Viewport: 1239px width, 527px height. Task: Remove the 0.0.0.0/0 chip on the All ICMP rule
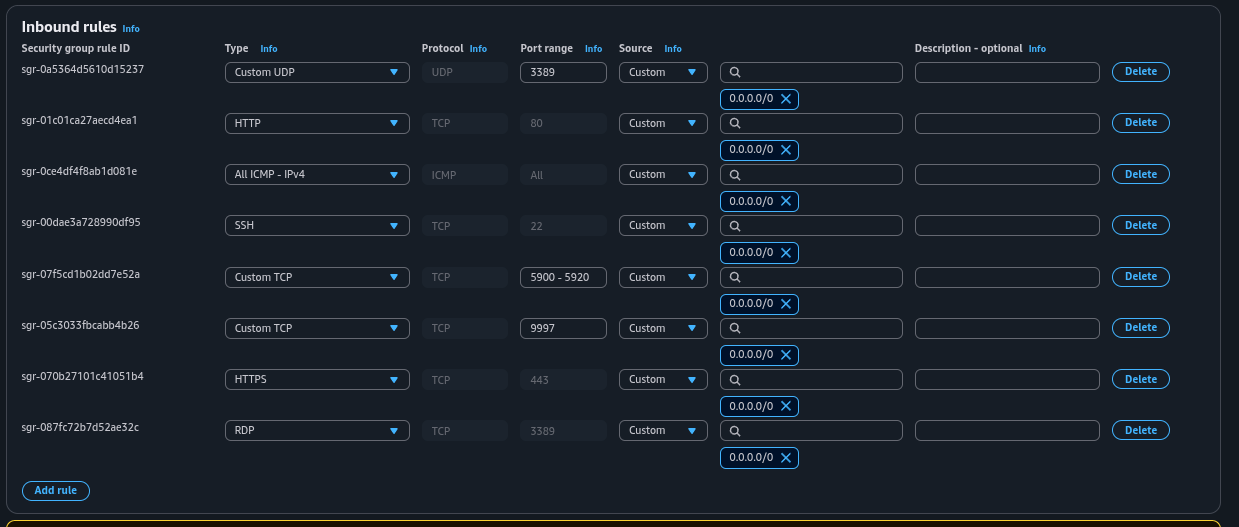(786, 201)
